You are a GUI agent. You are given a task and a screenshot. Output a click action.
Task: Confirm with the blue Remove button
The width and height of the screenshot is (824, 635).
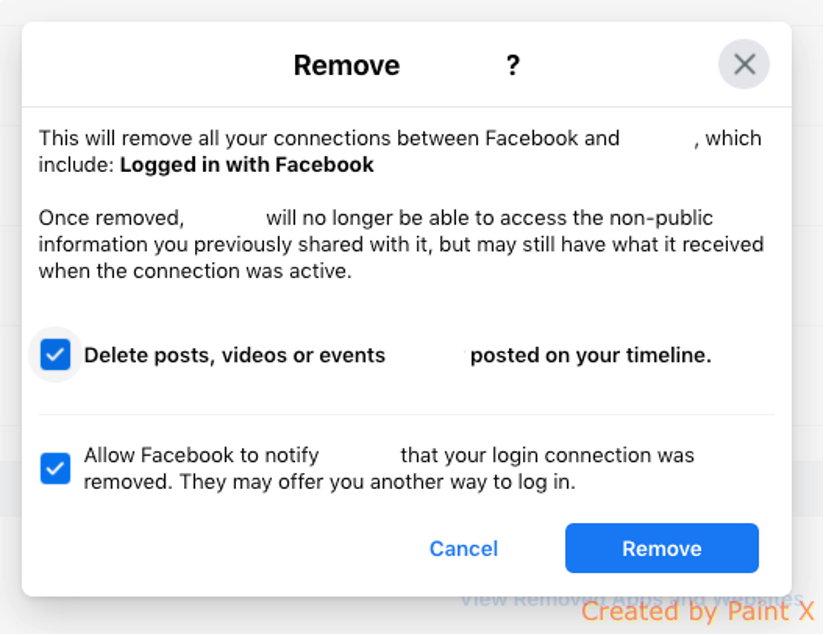(662, 548)
